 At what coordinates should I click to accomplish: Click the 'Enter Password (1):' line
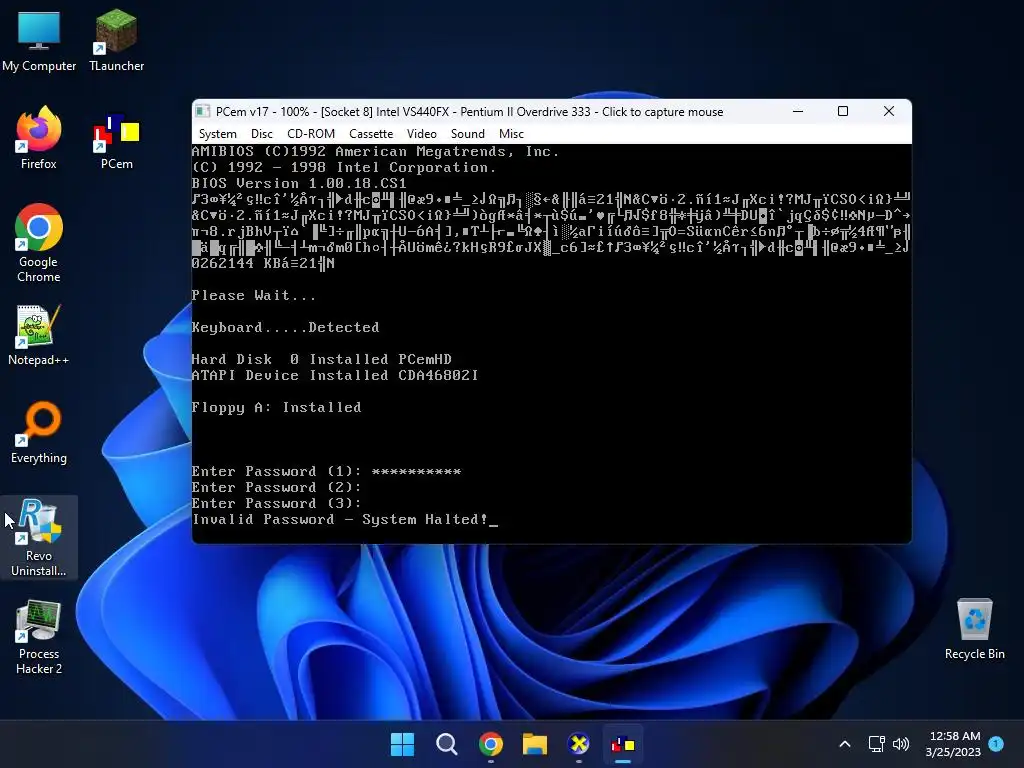327,472
